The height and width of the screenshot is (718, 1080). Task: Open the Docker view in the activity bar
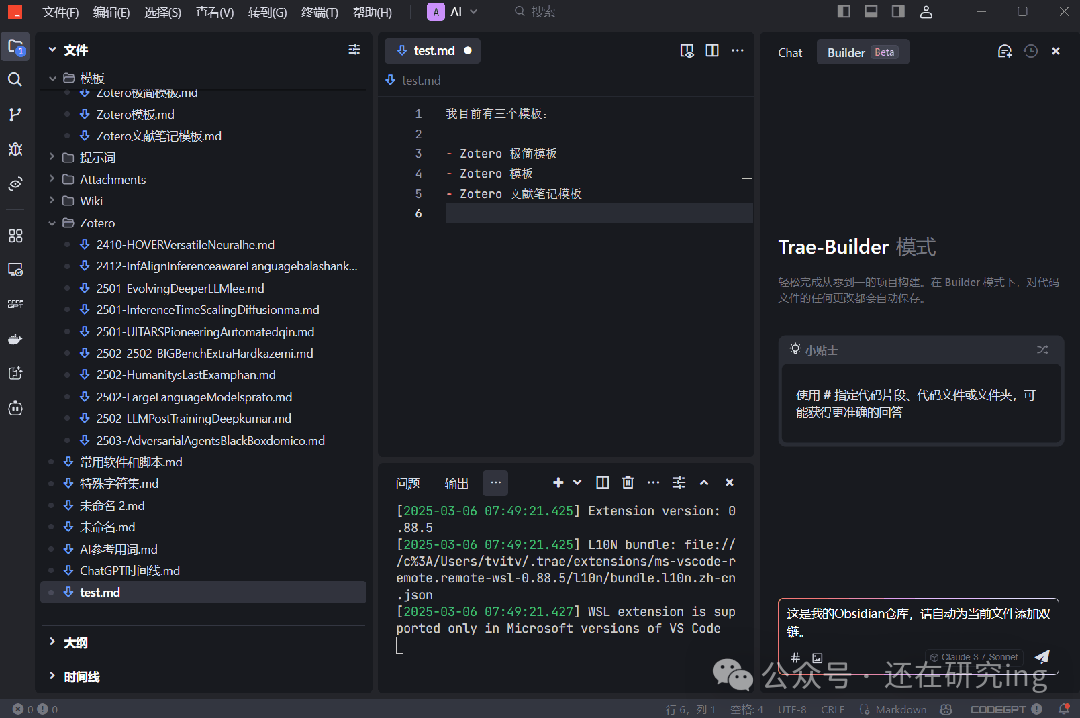(14, 338)
